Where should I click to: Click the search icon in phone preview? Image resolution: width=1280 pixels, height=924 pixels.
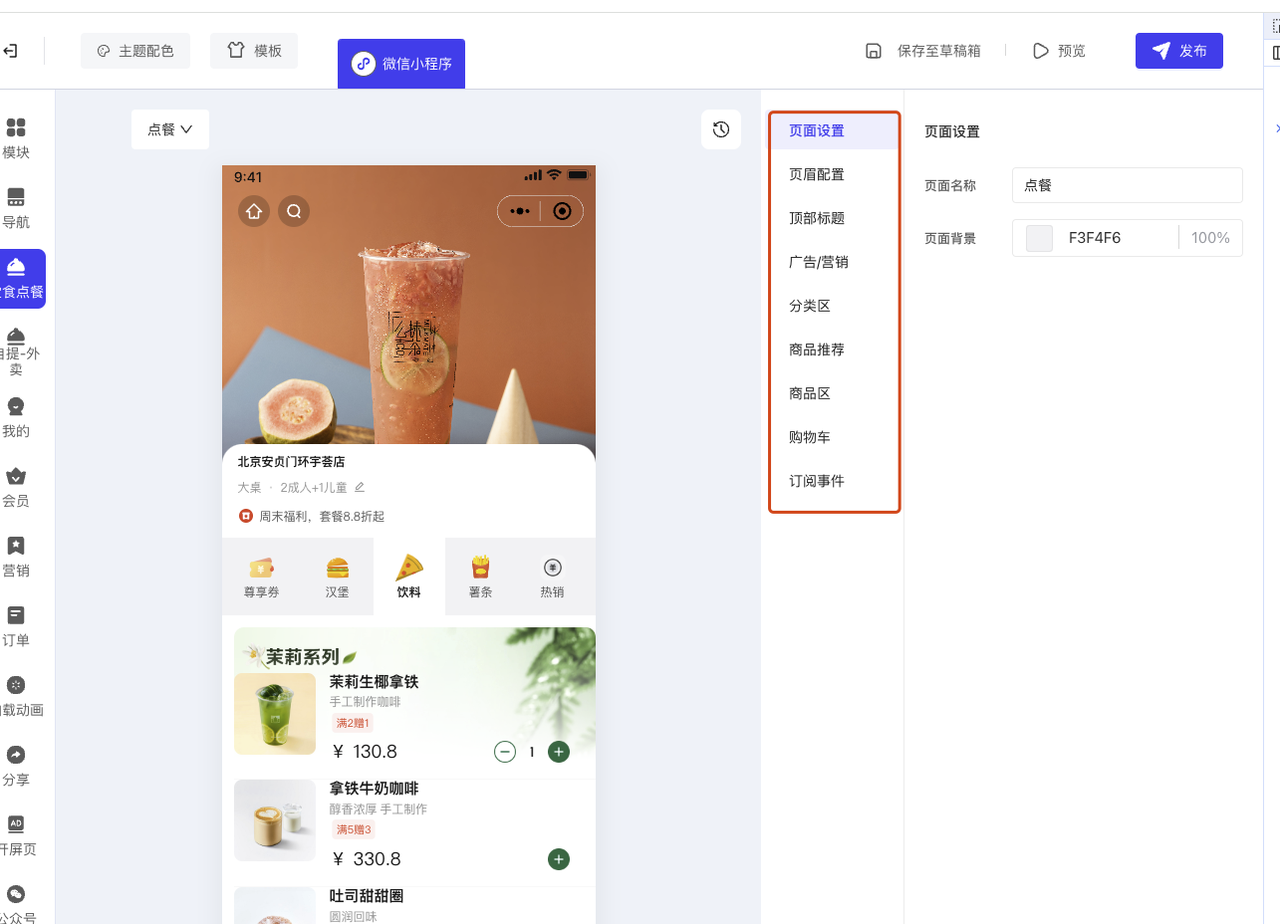click(294, 211)
